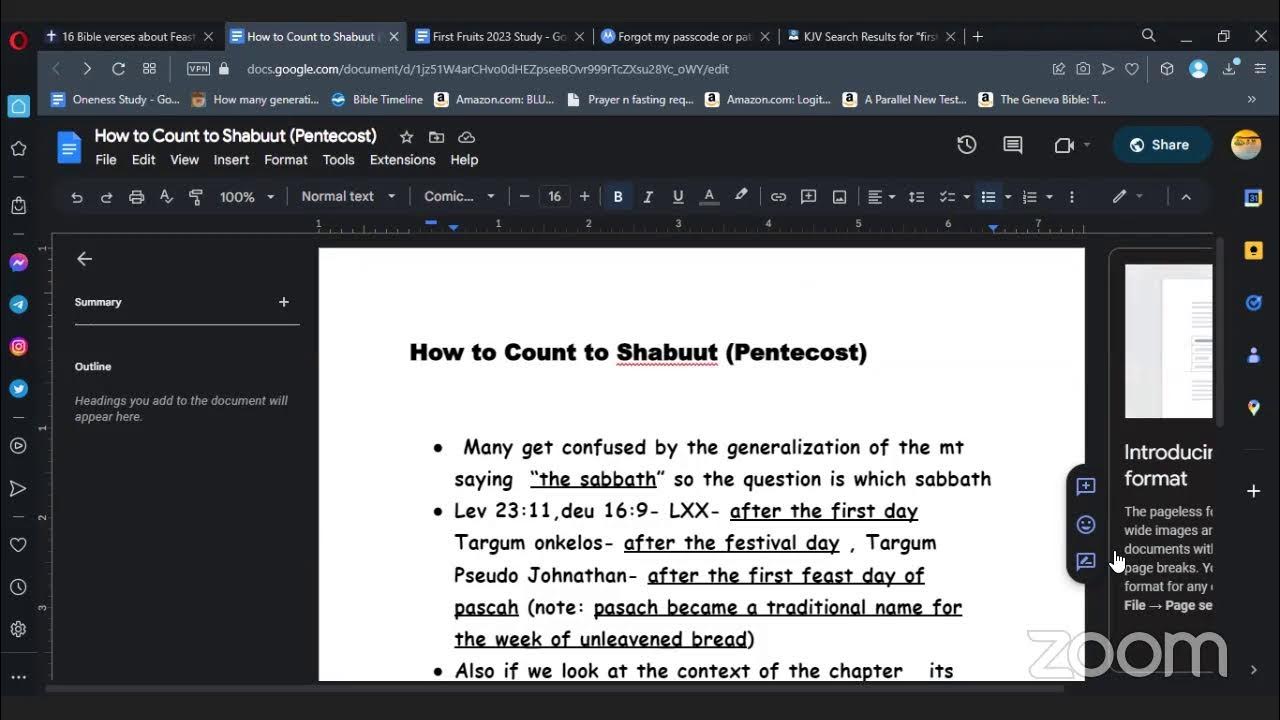Viewport: 1280px width, 720px height.
Task: Switch to First Fruits 2023 Study tab
Action: click(500, 37)
